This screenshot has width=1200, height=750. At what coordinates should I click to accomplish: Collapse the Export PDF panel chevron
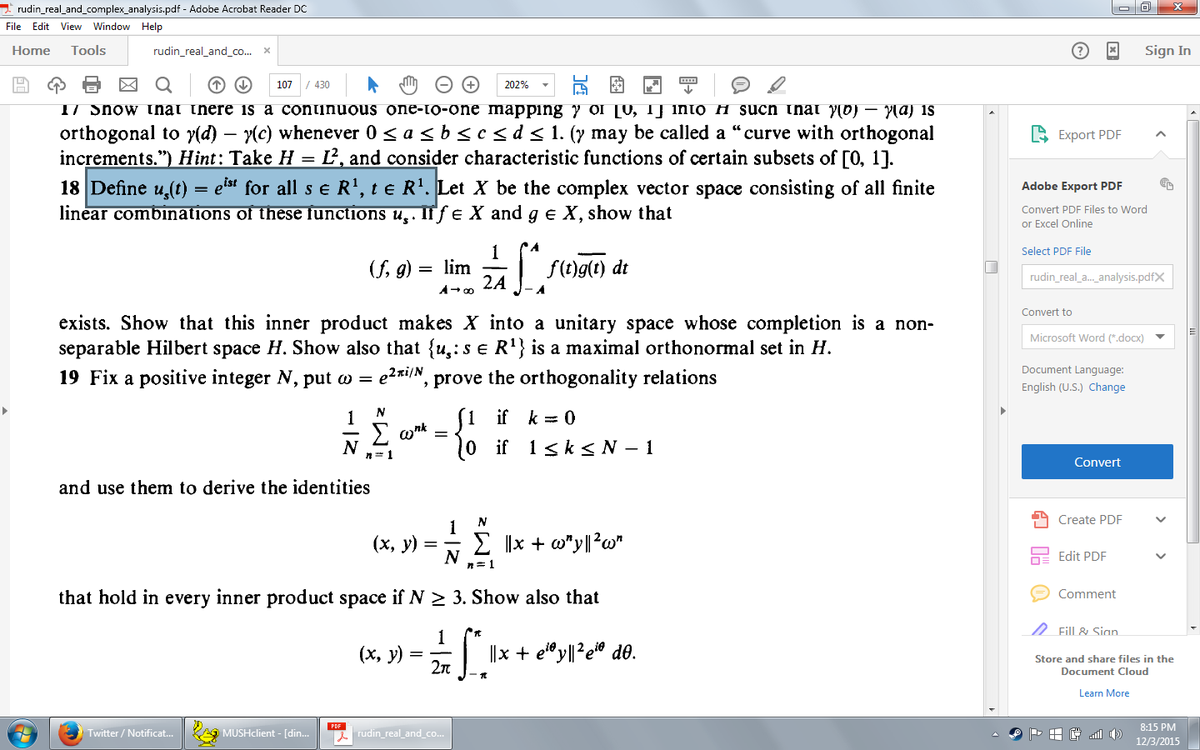point(1160,135)
